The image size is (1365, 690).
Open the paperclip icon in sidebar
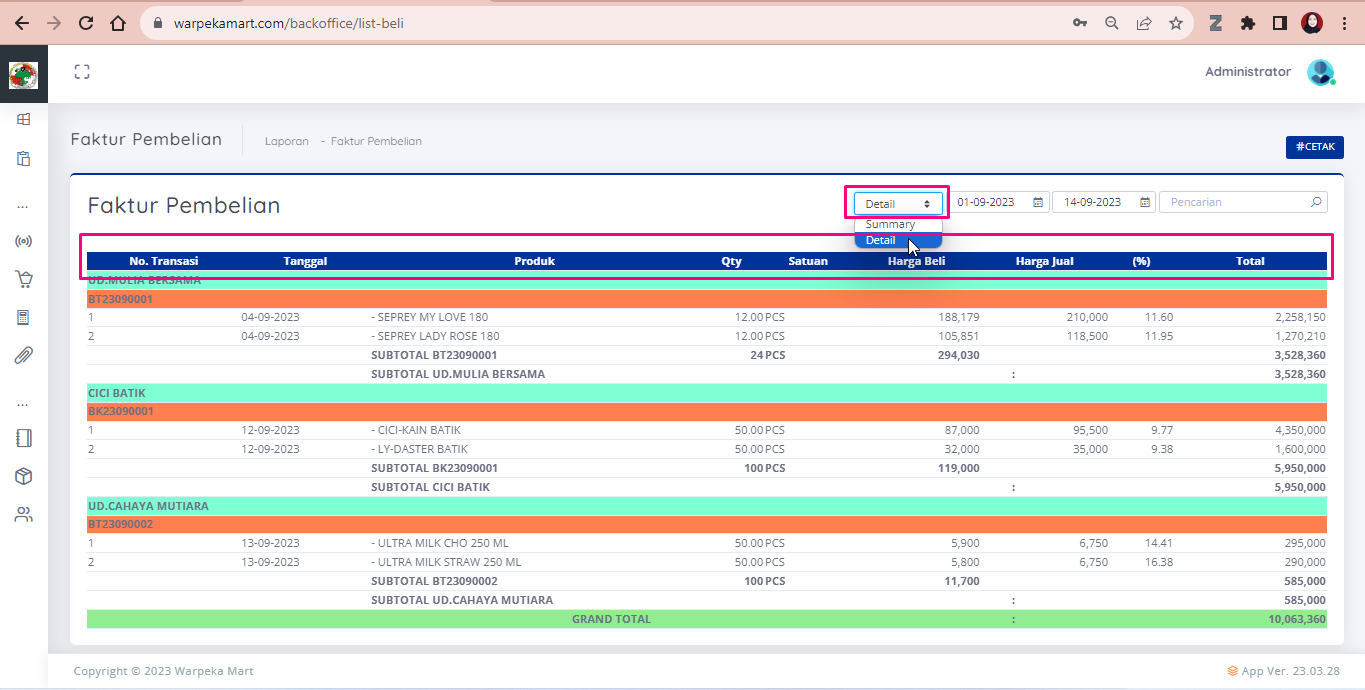tap(23, 355)
